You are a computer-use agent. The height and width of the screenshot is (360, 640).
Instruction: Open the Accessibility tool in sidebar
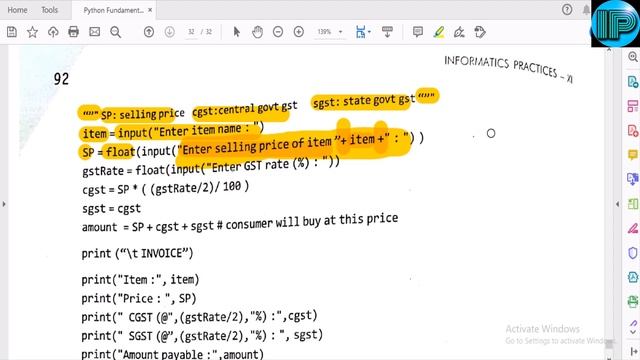click(x=633, y=277)
